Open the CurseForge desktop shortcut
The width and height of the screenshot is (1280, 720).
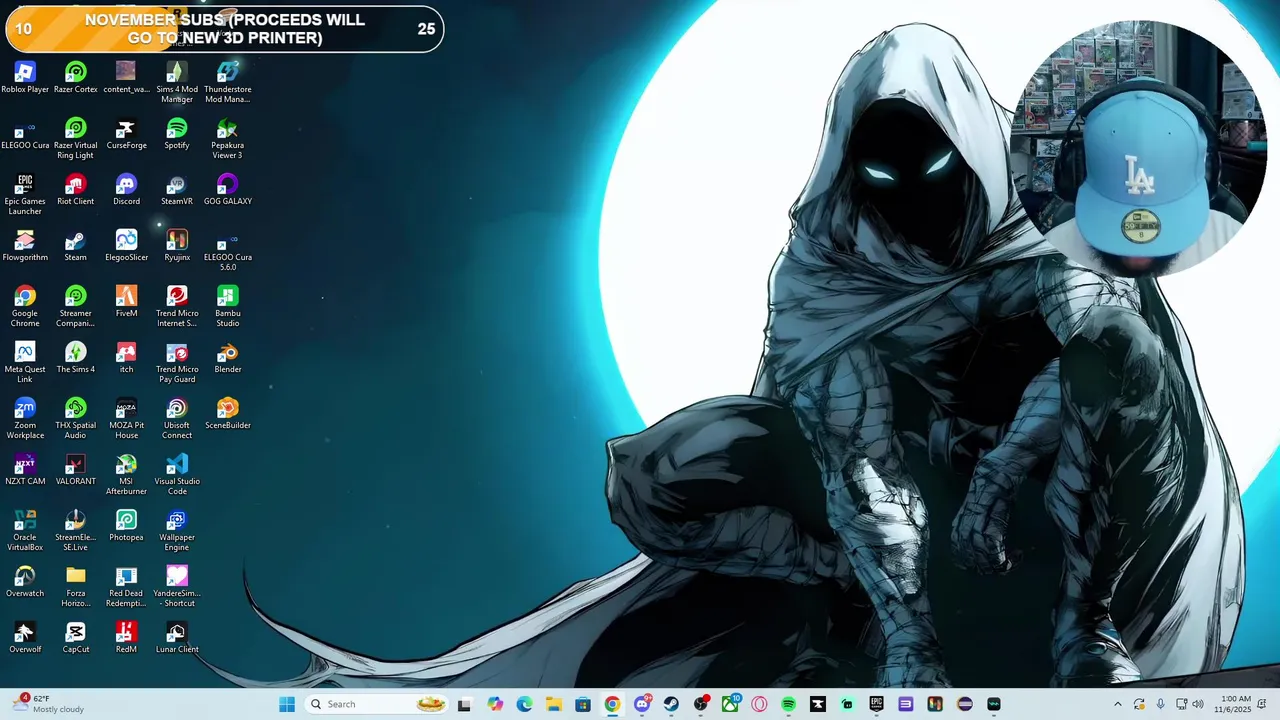pos(126,134)
